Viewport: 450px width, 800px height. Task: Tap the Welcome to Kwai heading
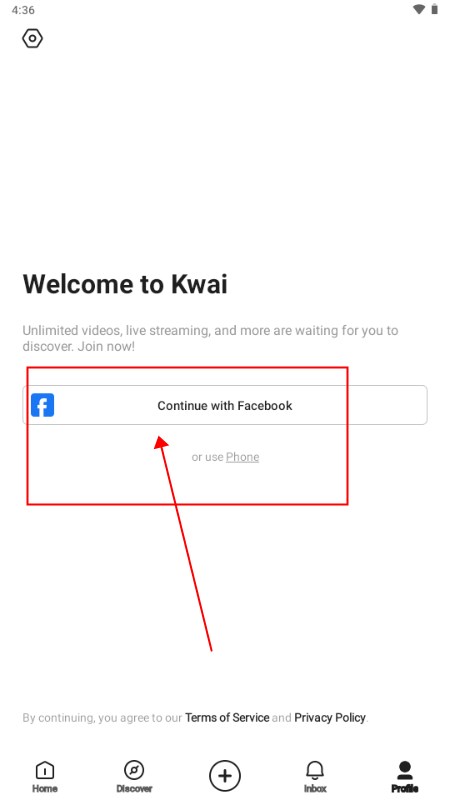click(x=125, y=284)
